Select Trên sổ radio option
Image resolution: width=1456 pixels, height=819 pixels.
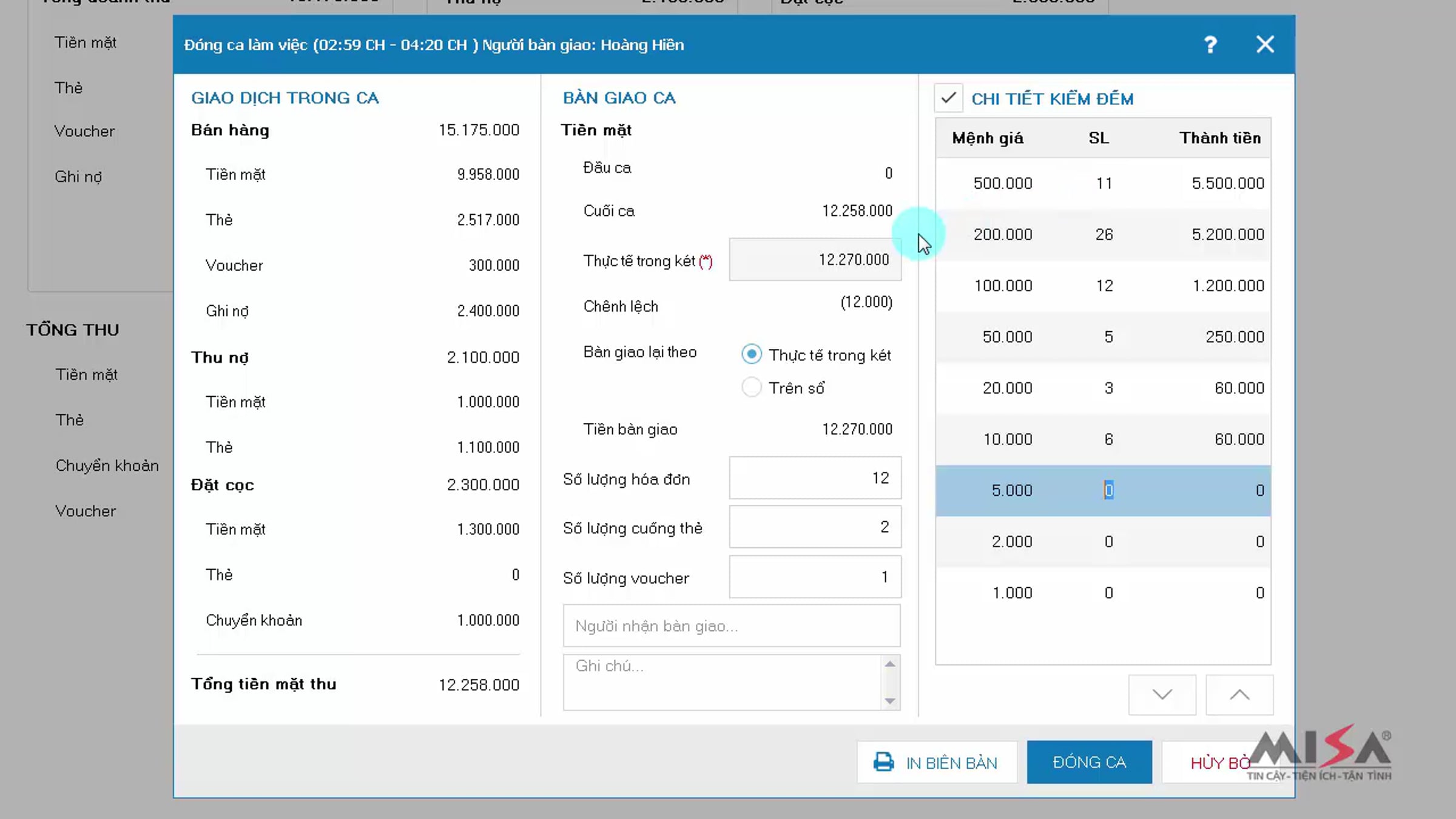point(751,387)
